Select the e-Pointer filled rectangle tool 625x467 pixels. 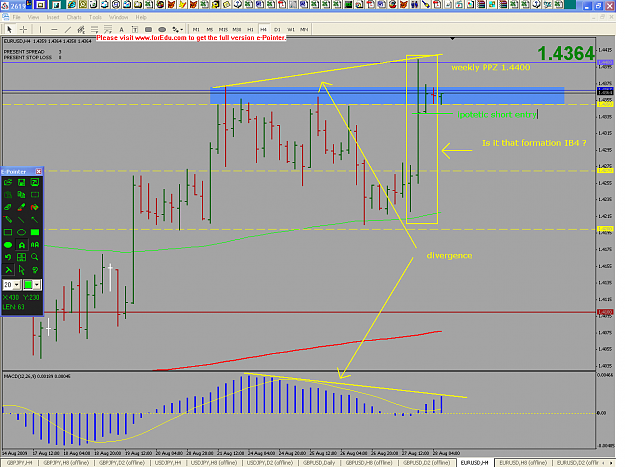35,232
